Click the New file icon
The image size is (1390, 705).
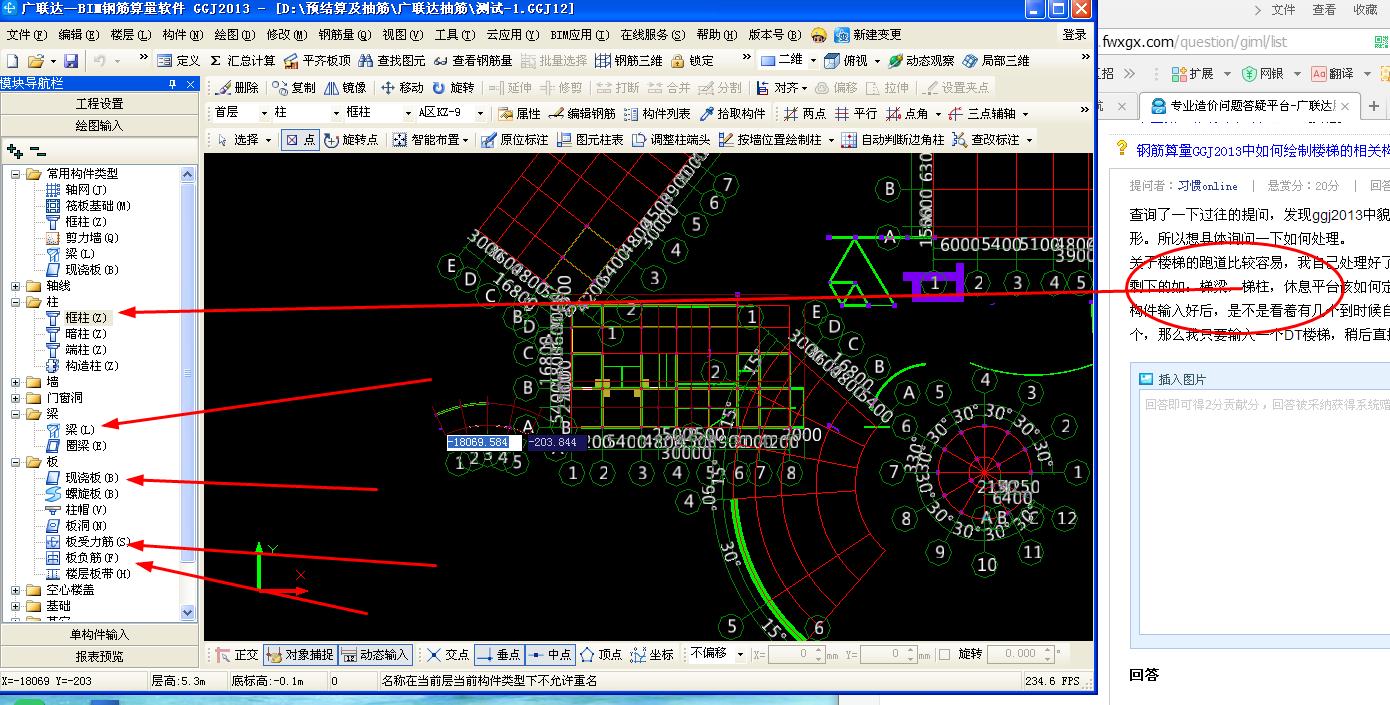[x=13, y=61]
